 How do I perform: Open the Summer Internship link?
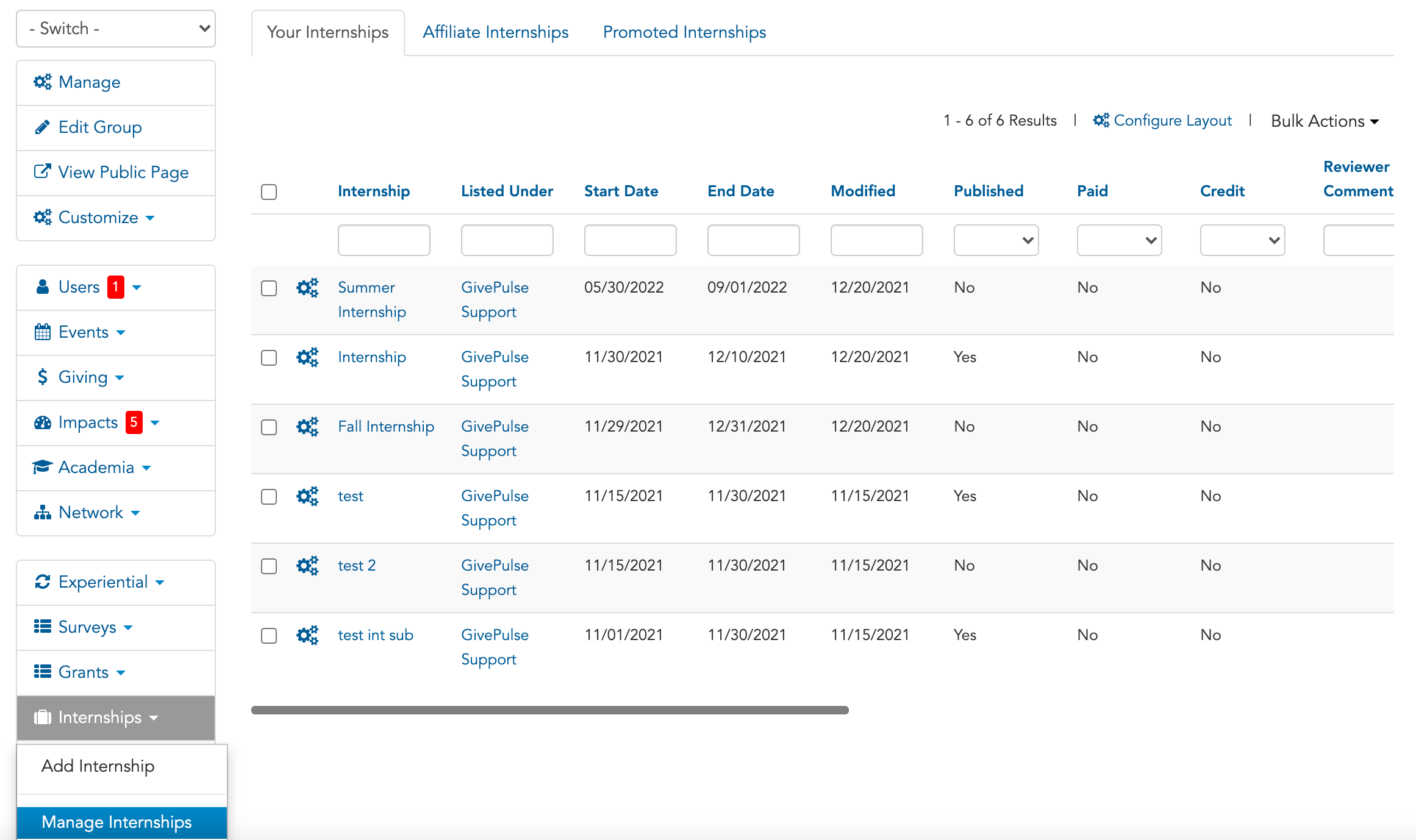coord(372,300)
